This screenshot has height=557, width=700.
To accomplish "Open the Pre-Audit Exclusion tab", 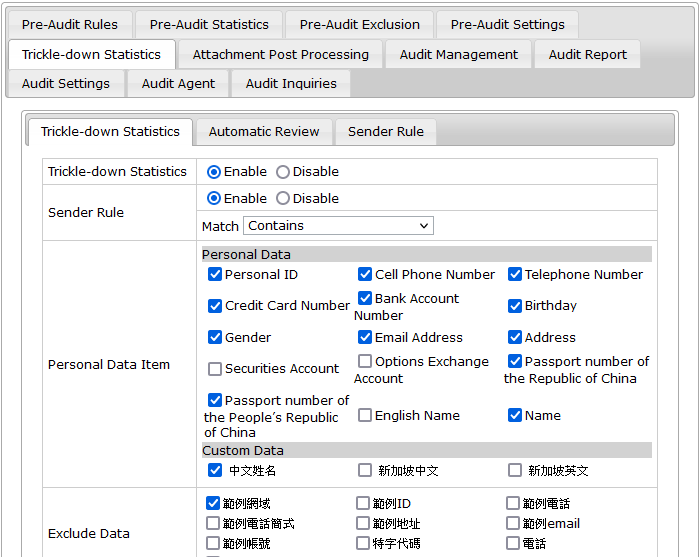I will click(360, 25).
